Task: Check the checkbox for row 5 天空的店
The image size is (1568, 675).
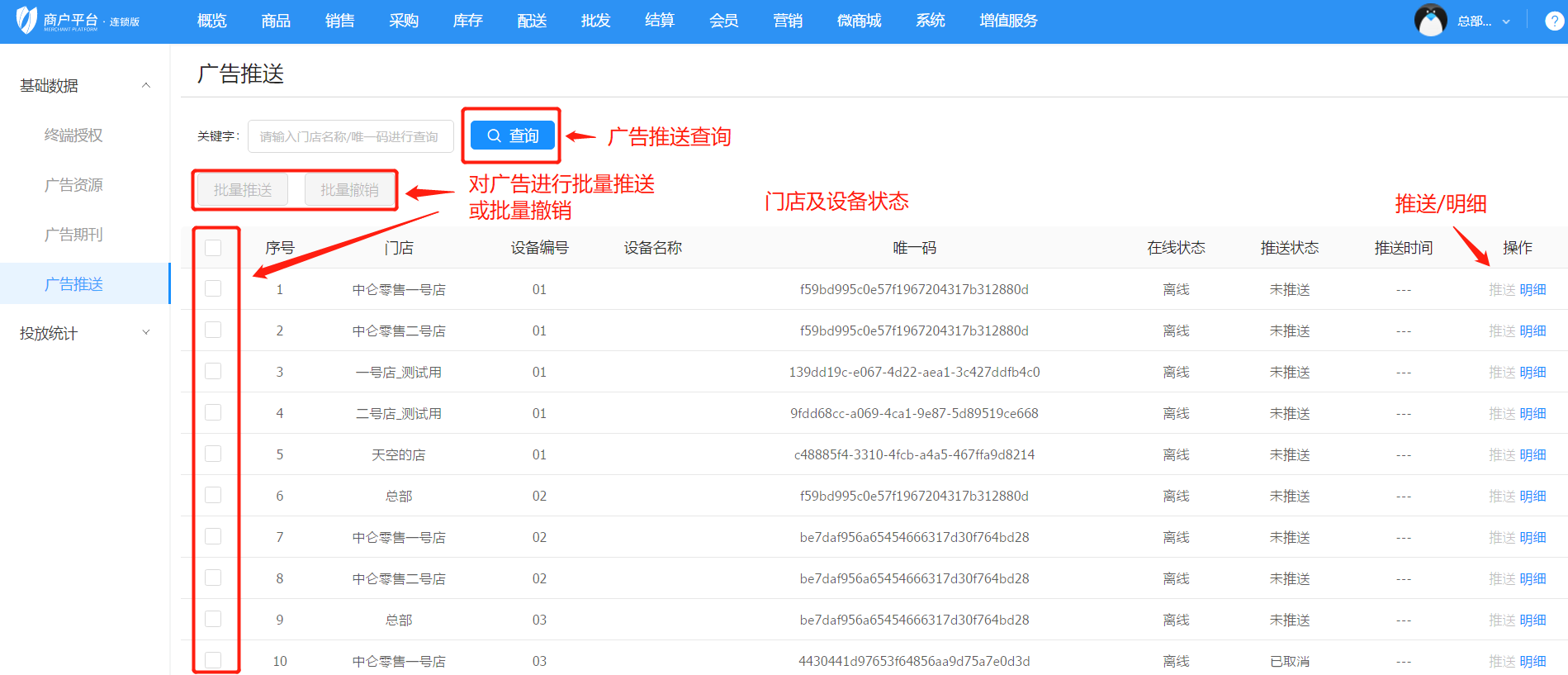Action: coord(213,454)
